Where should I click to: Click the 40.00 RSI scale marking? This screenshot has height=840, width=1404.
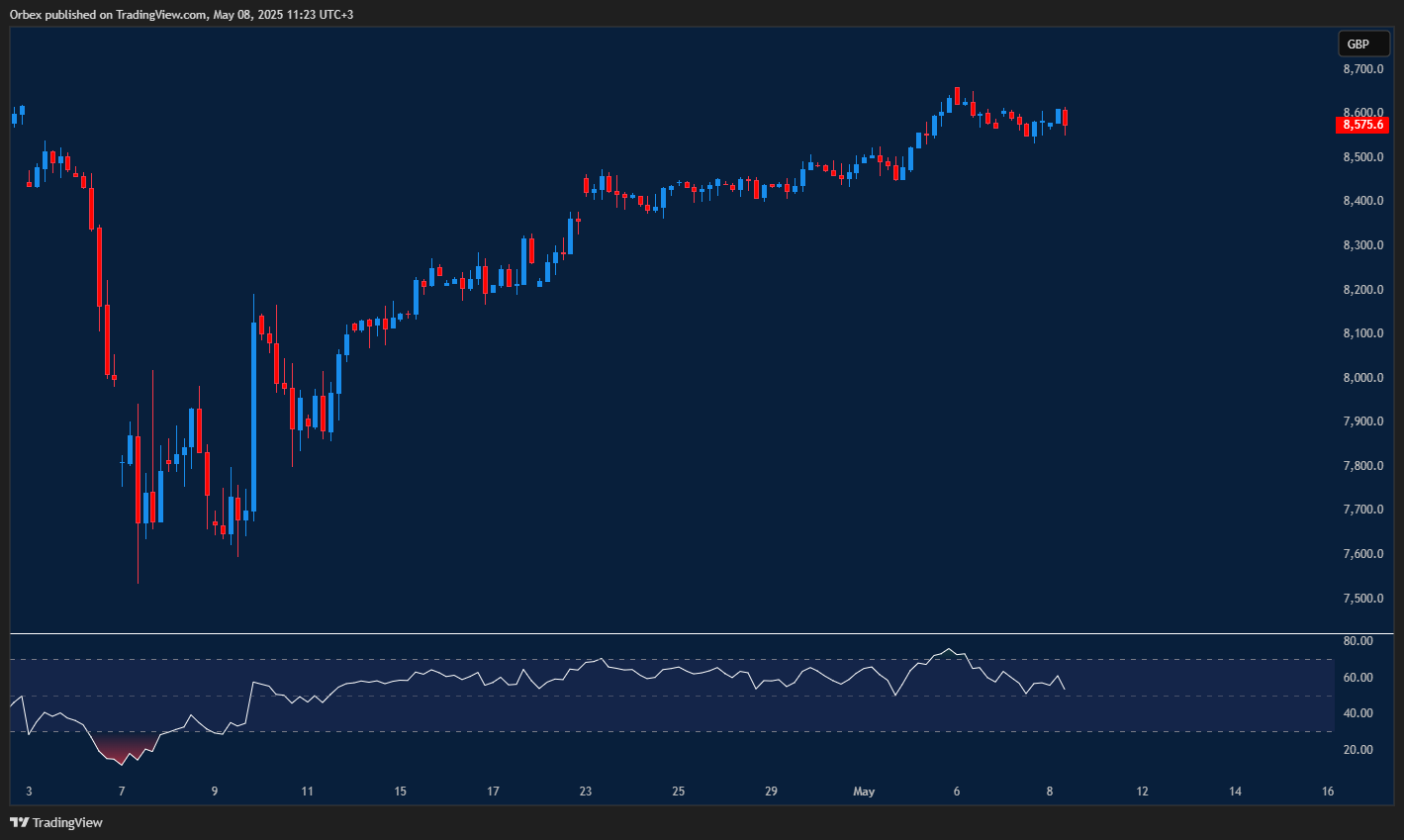pos(1358,711)
